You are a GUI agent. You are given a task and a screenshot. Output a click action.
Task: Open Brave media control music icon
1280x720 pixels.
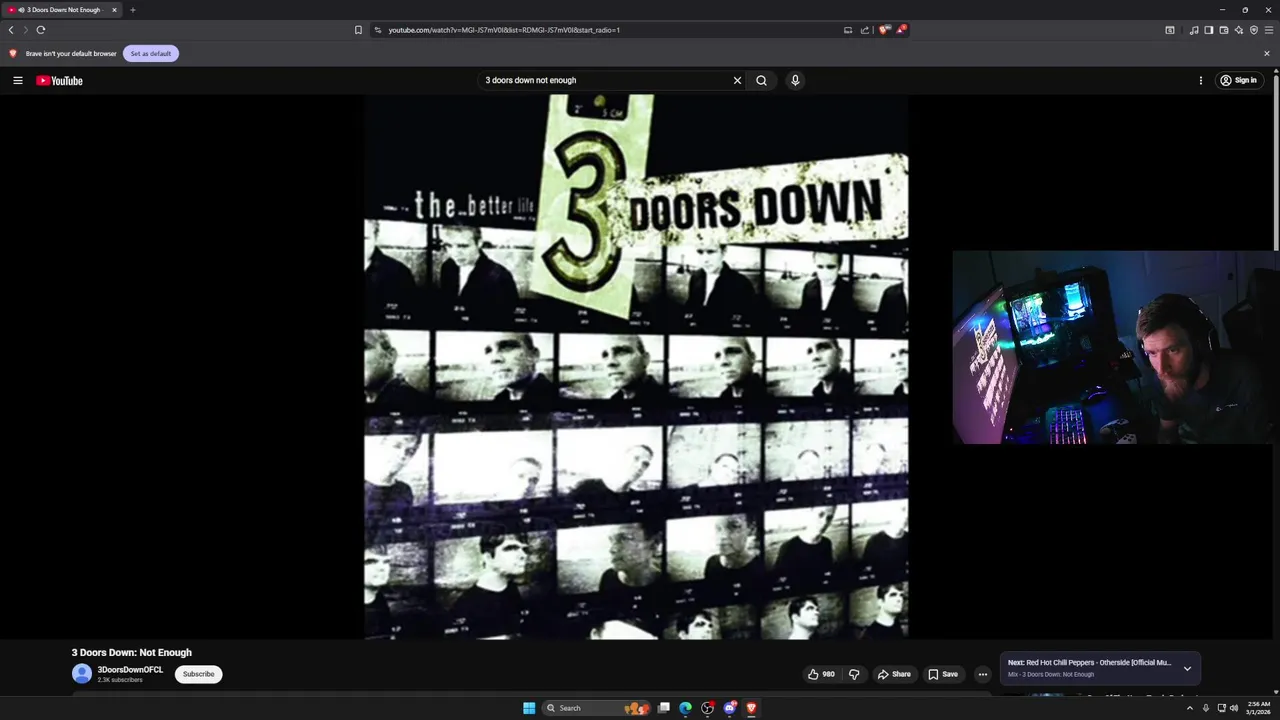point(1194,30)
